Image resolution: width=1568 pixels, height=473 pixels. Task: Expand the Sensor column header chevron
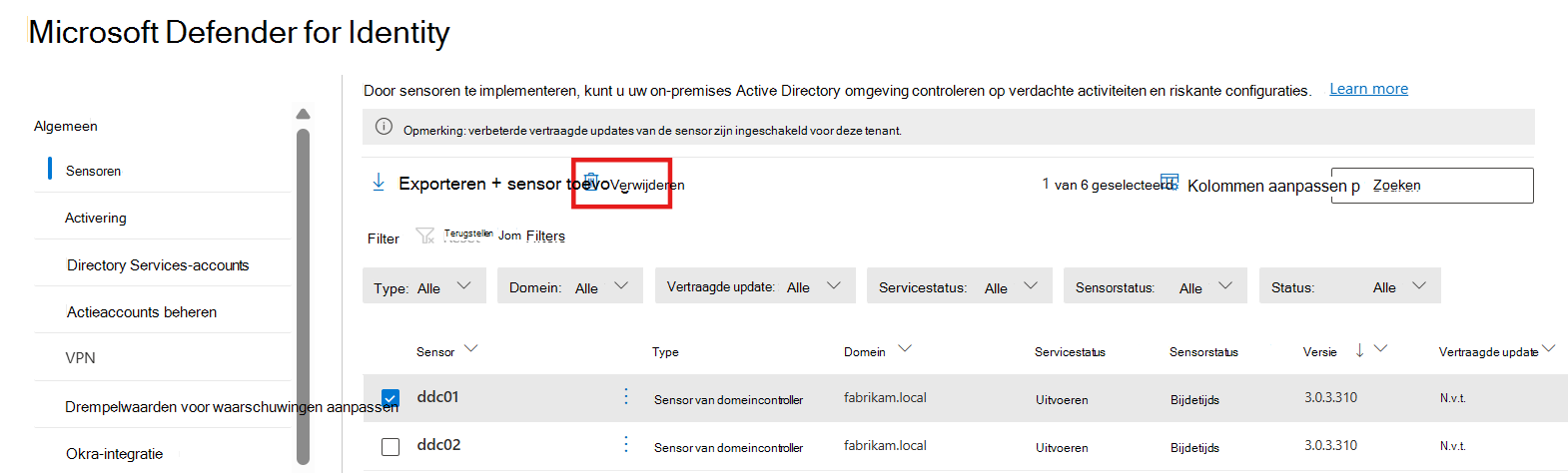[471, 349]
